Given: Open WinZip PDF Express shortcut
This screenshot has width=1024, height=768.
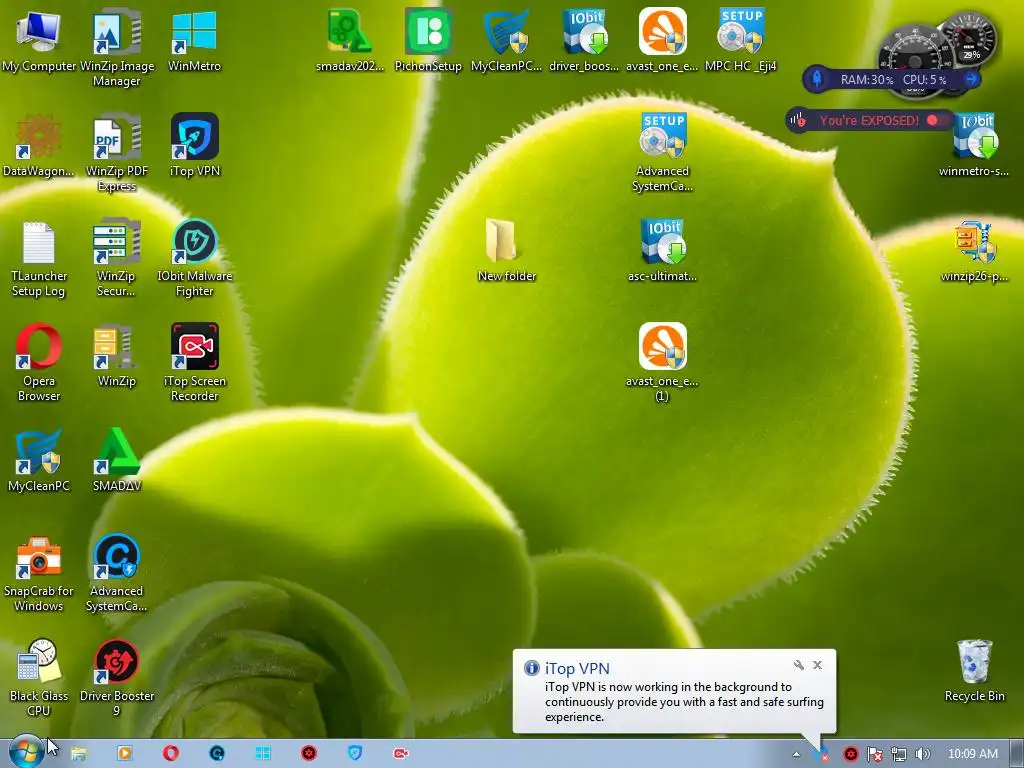Looking at the screenshot, I should (x=116, y=153).
